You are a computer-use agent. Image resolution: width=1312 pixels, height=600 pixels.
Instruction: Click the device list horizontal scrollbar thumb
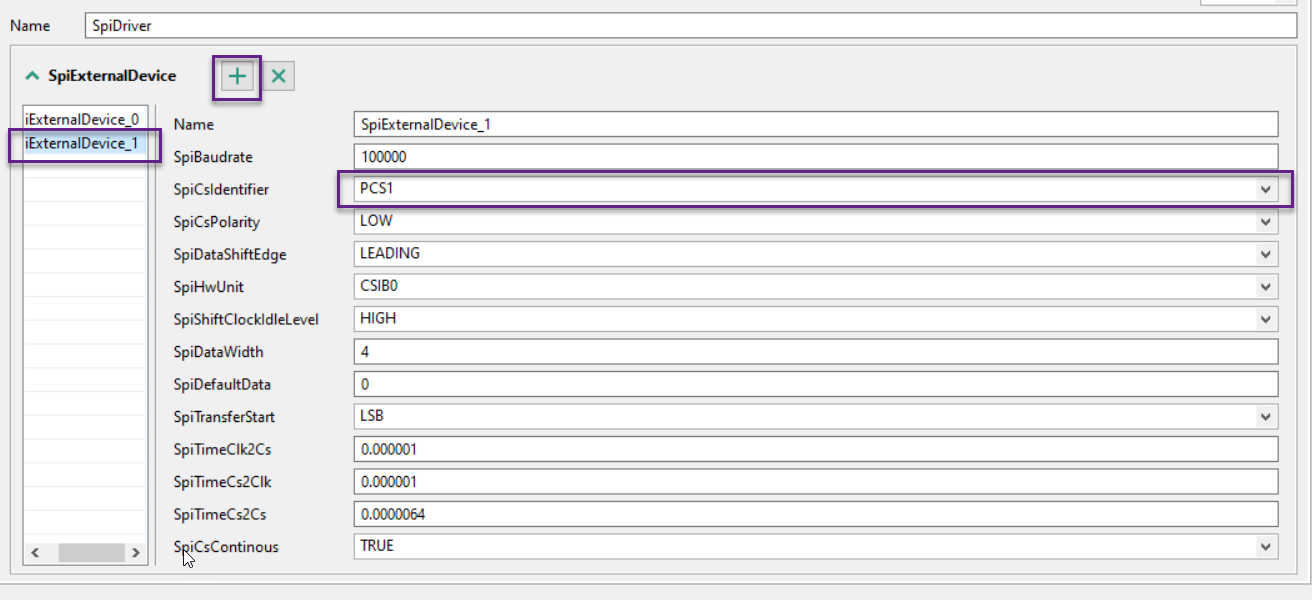click(x=90, y=553)
